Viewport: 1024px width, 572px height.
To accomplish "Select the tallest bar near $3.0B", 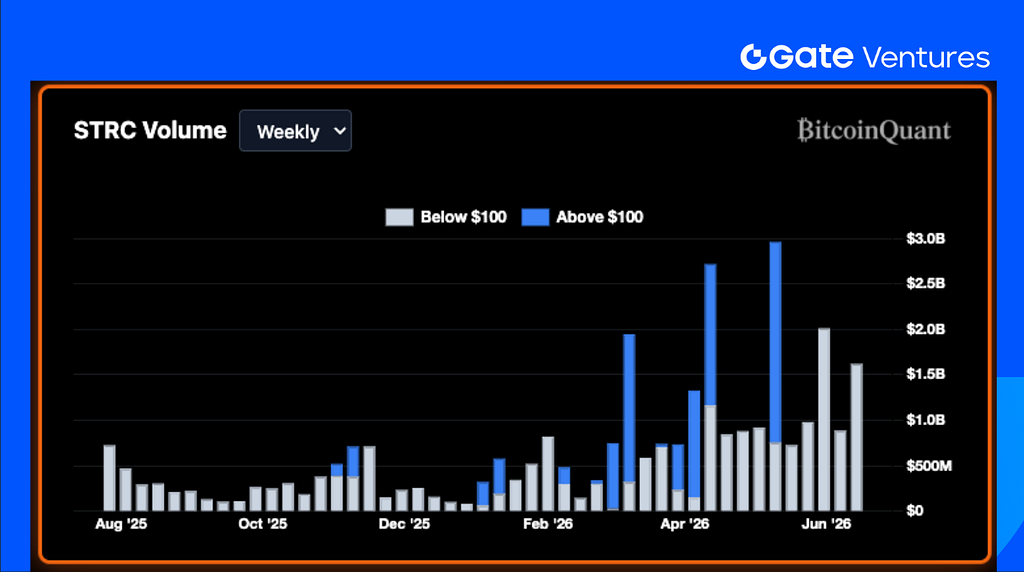I will coord(775,376).
